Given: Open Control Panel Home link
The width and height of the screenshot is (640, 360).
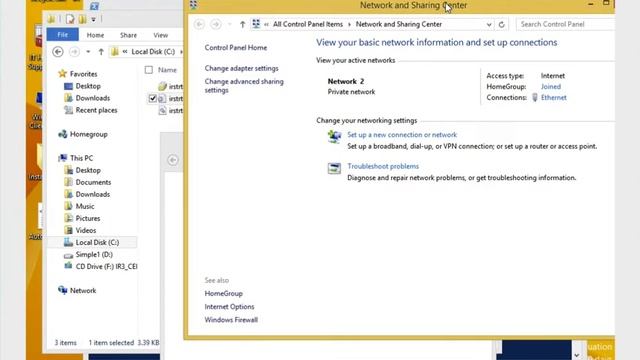Looking at the screenshot, I should coord(236,48).
